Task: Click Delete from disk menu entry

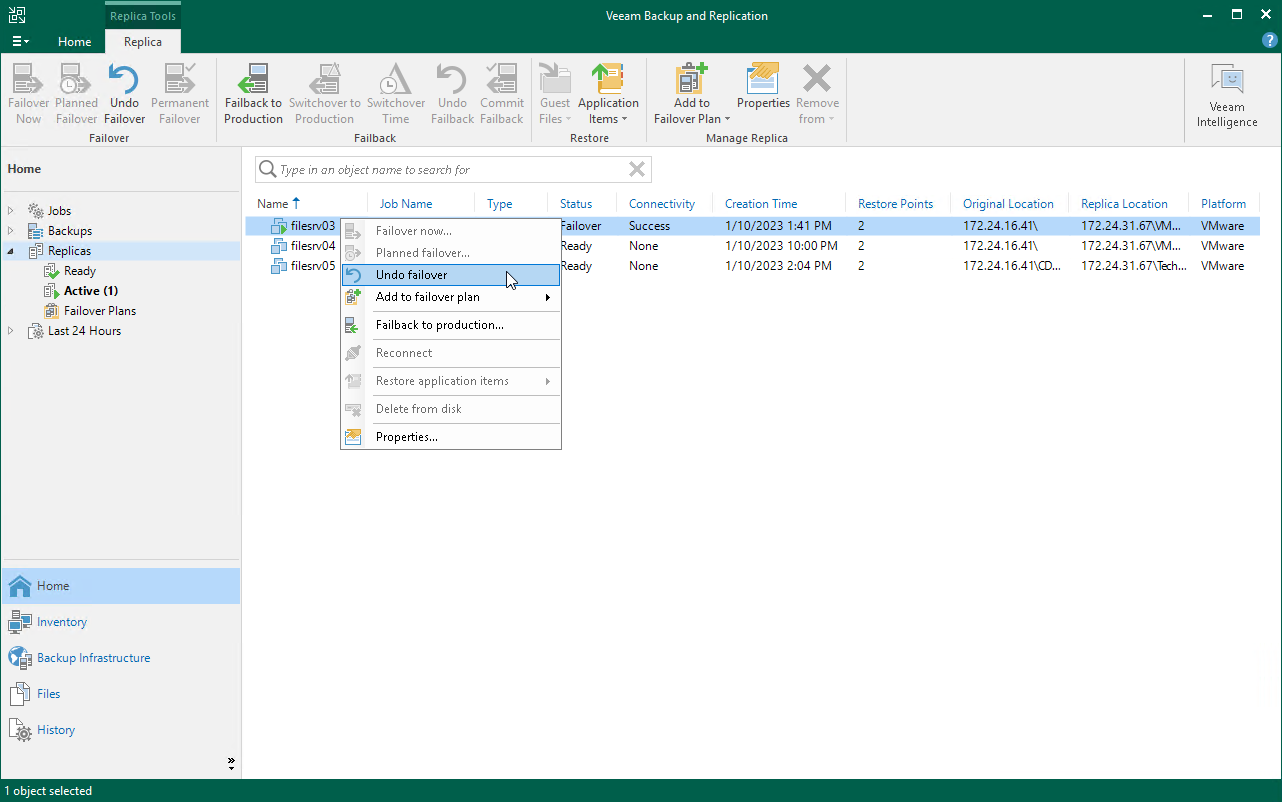Action: tap(451, 409)
